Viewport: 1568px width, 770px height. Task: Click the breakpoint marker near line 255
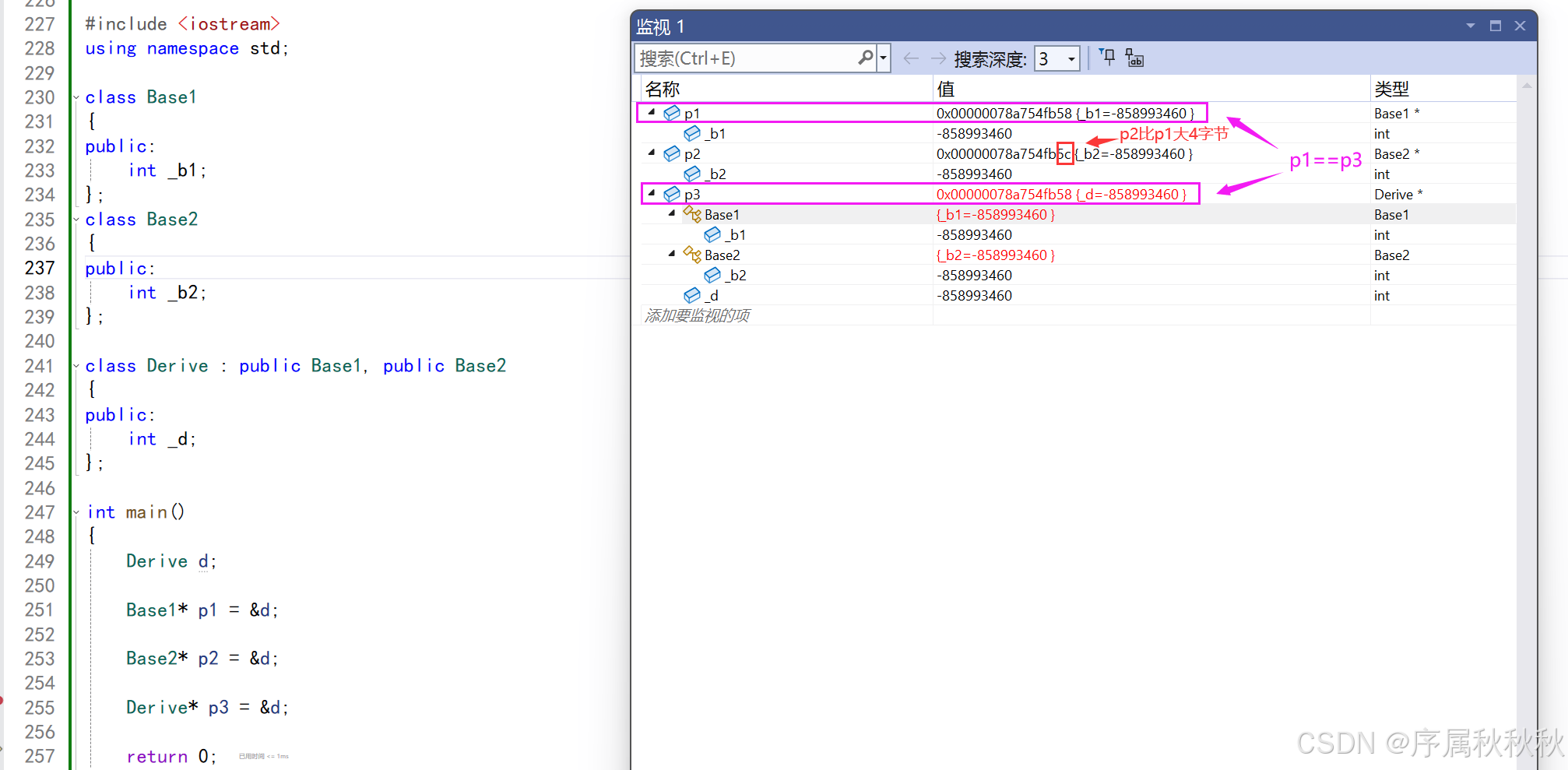pos(2,701)
